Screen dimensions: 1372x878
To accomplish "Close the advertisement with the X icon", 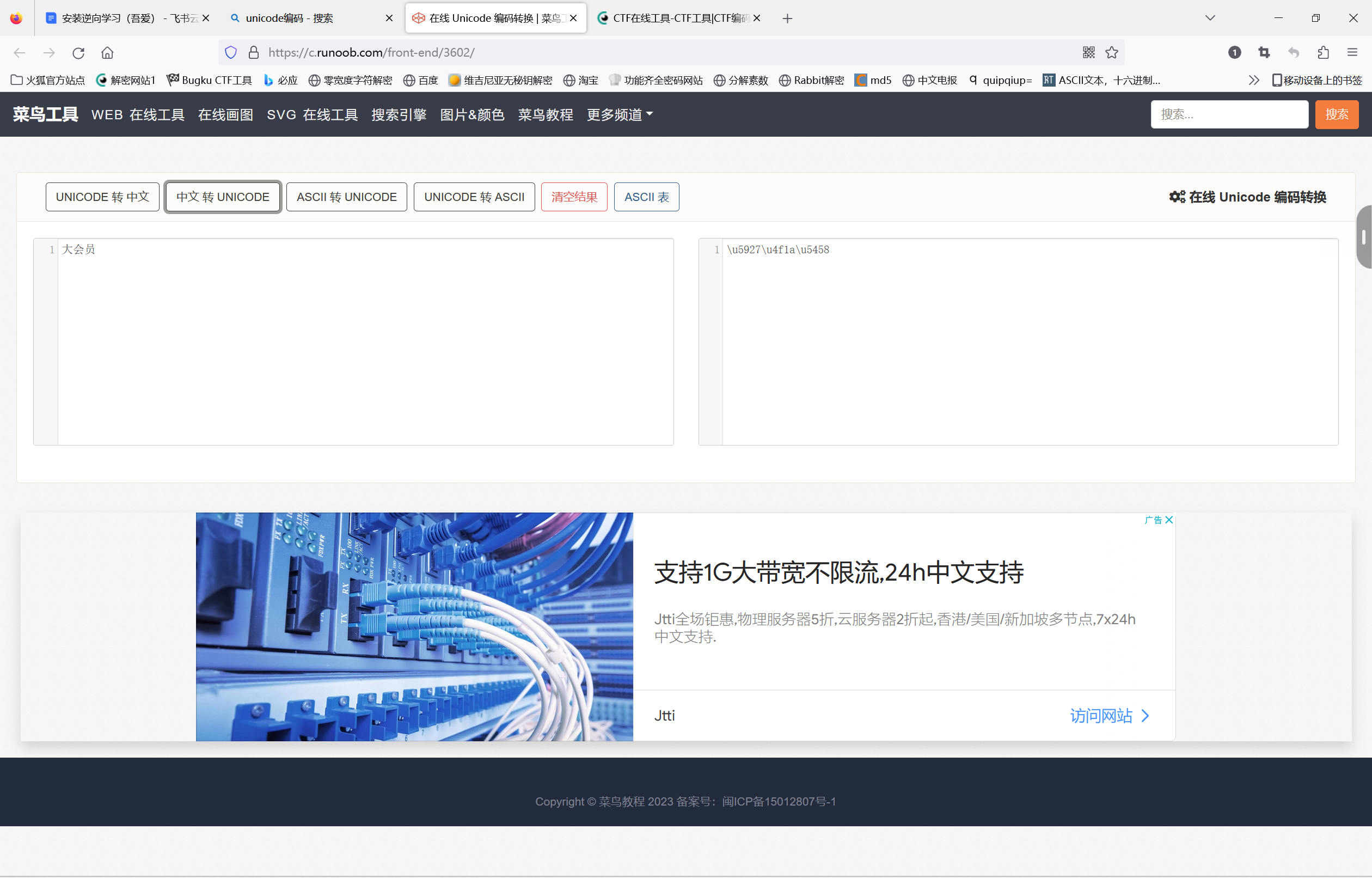I will click(1169, 520).
